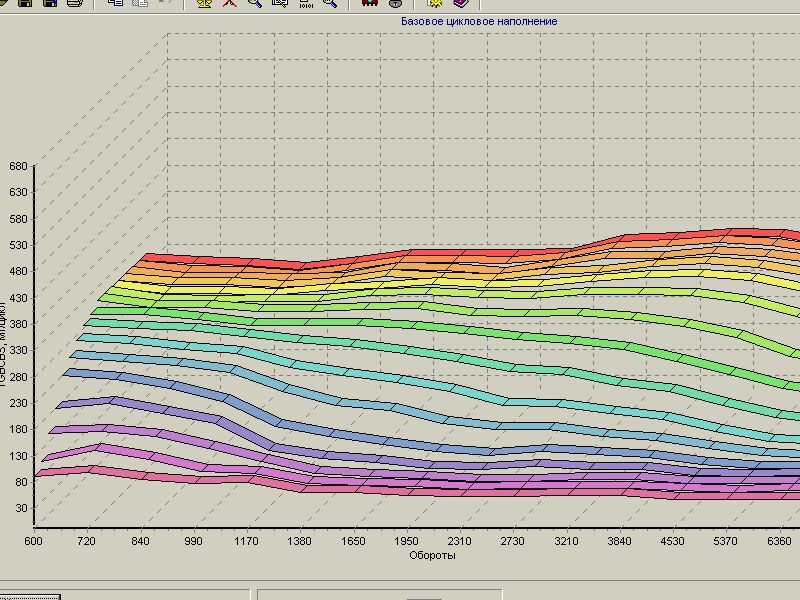Viewport: 800px width, 600px height.
Task: Click x-axis value 2310
Action: coord(460,541)
